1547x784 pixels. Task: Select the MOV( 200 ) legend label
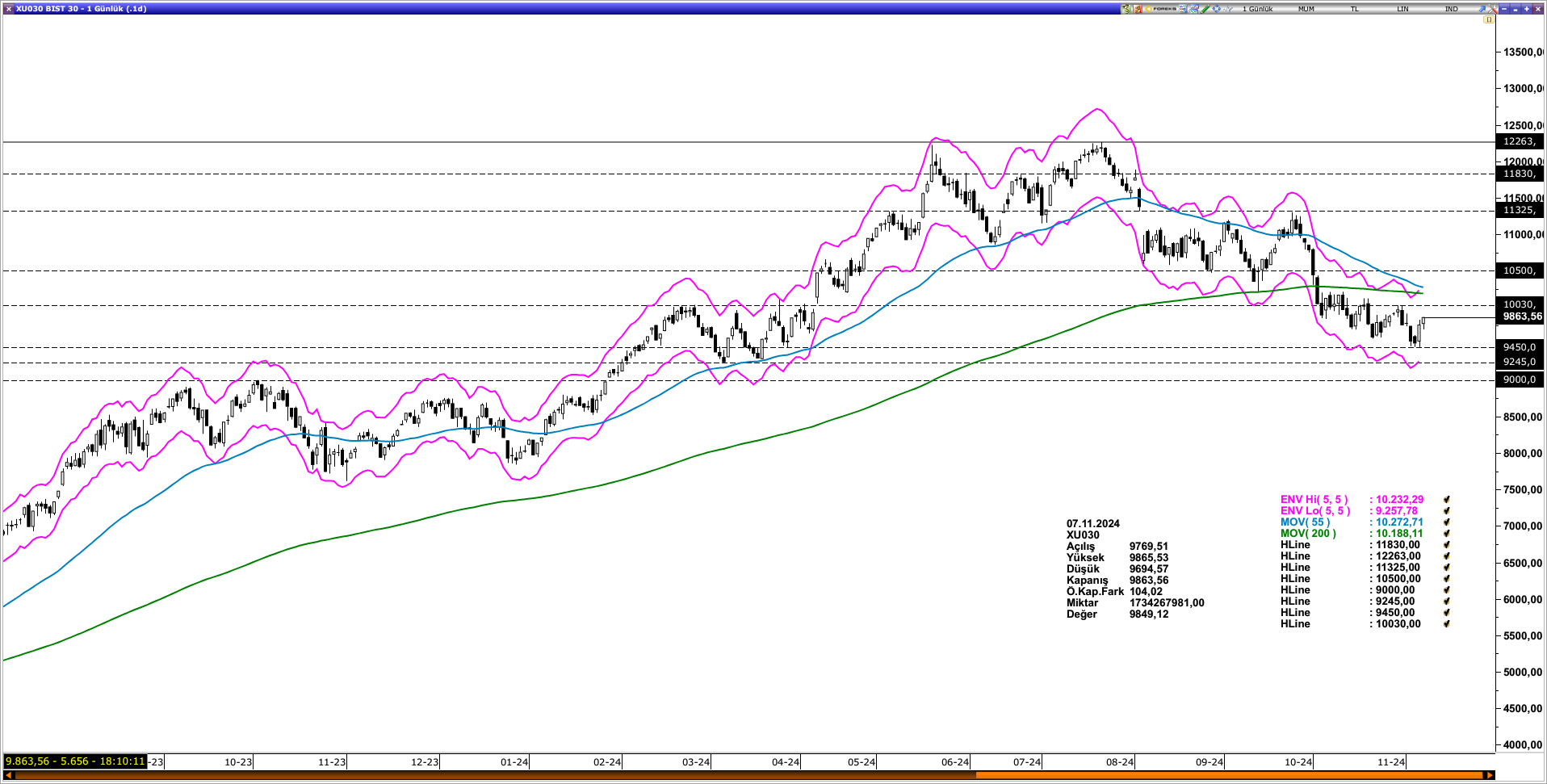tap(1308, 534)
